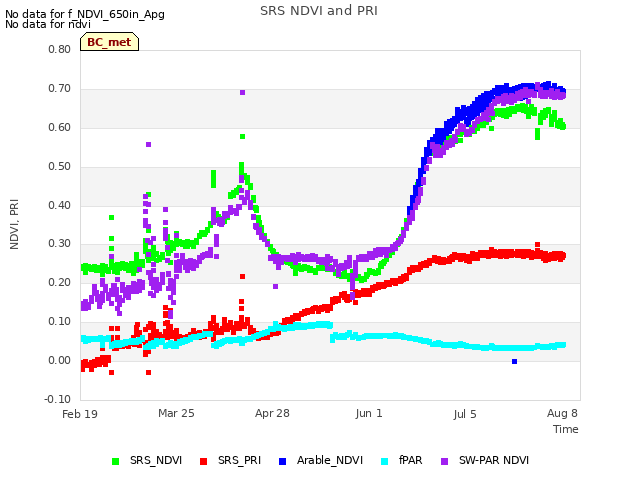The image size is (640, 480).
Task: Click the 0.60 y-axis tick label
Action: [60, 127]
